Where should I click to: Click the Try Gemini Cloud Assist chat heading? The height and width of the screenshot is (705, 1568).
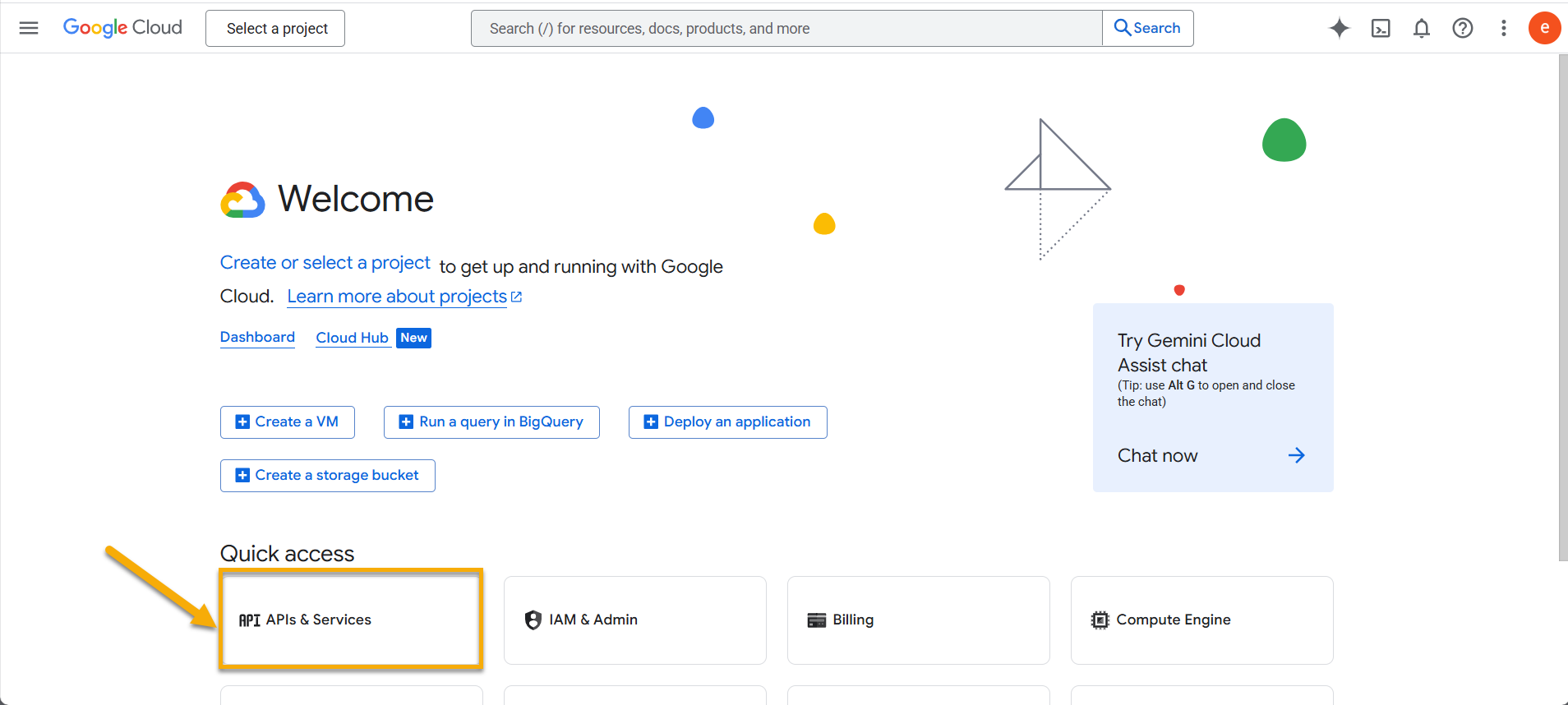coord(1189,352)
